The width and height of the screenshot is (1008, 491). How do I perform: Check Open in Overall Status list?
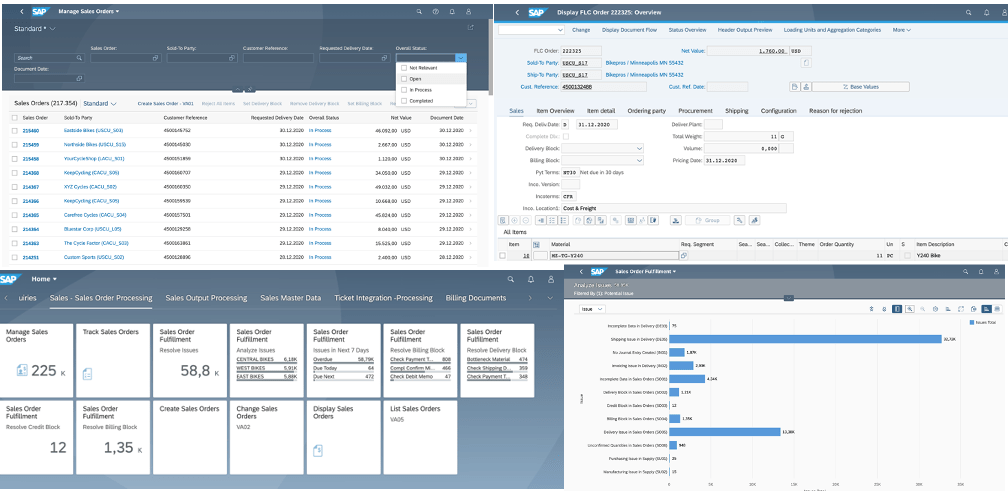pos(404,78)
